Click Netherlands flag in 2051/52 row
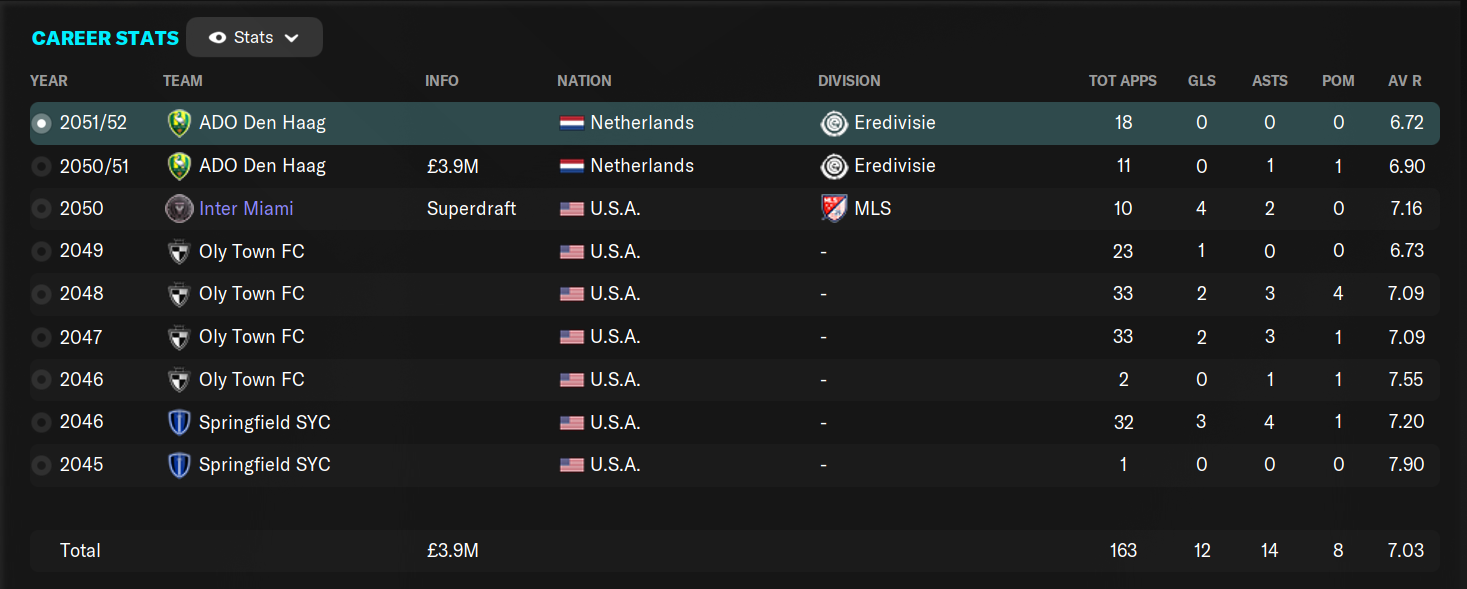The width and height of the screenshot is (1467, 589). tap(571, 123)
